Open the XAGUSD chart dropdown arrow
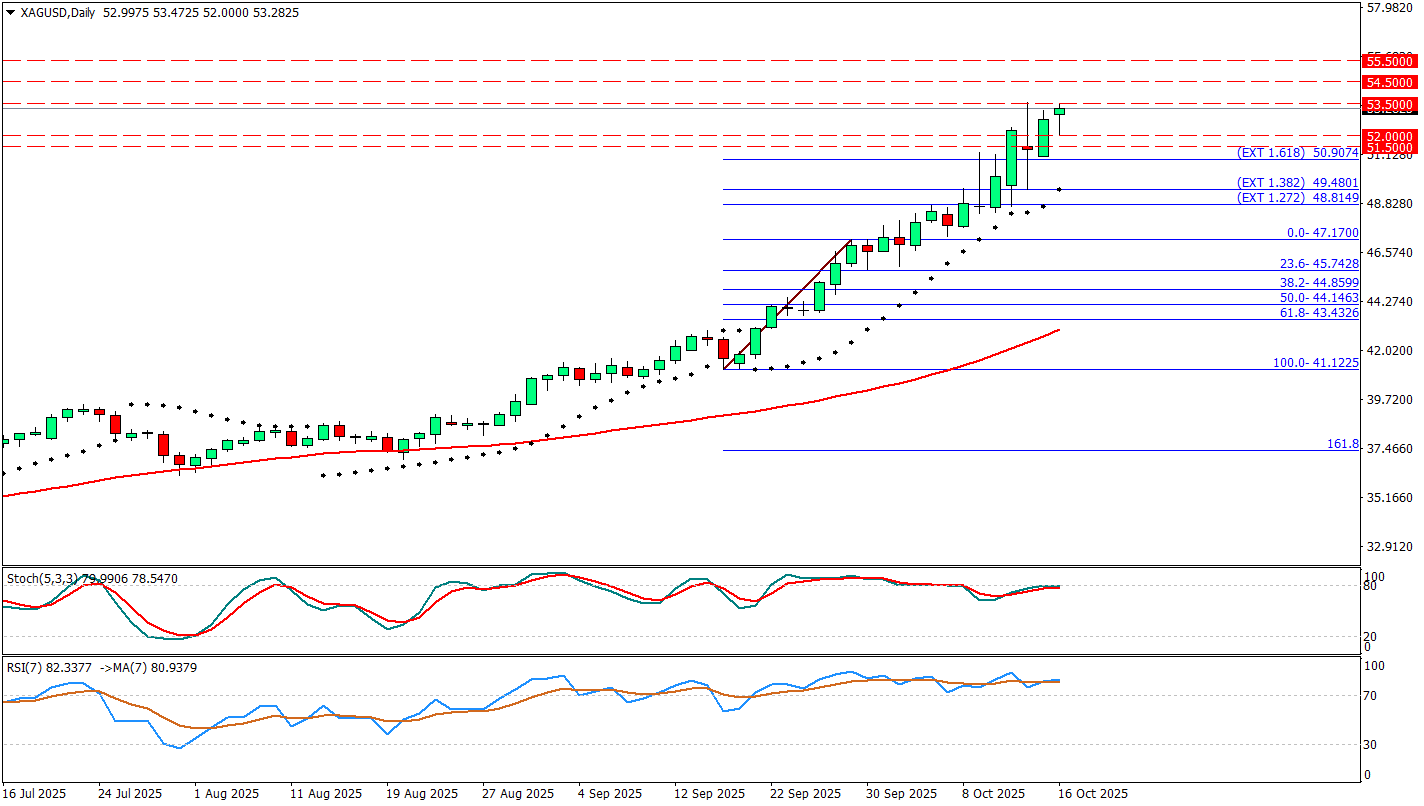Image resolution: width=1424 pixels, height=806 pixels. click(x=10, y=13)
